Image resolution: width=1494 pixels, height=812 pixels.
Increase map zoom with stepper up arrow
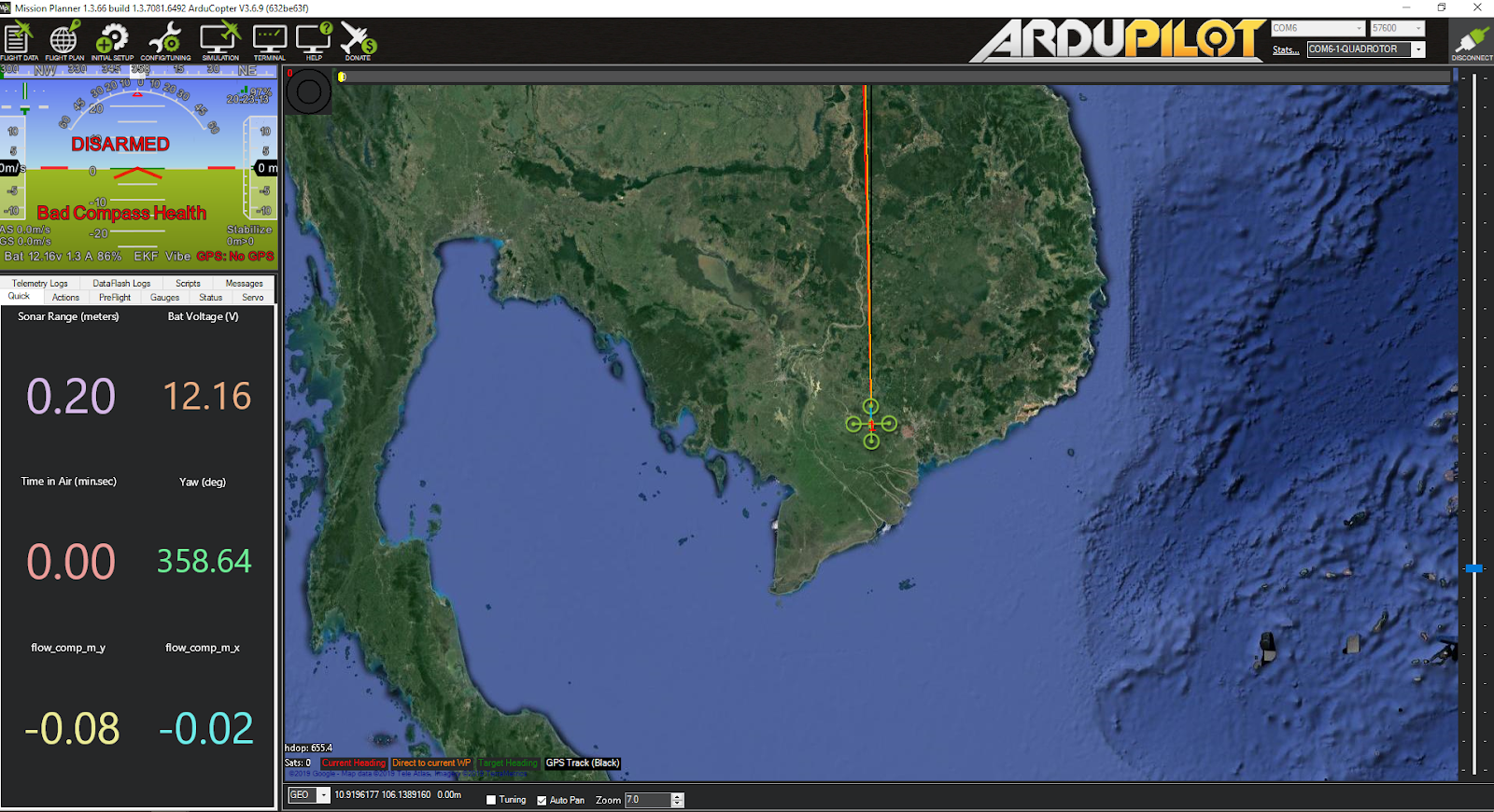678,796
